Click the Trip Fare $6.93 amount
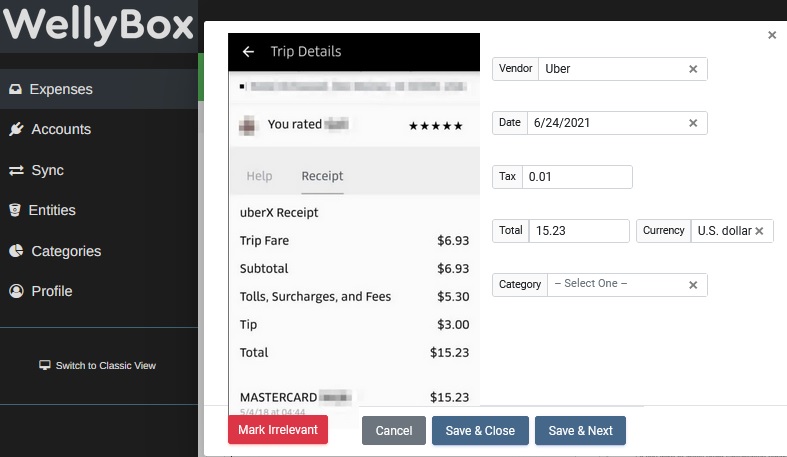 pyautogui.click(x=453, y=241)
